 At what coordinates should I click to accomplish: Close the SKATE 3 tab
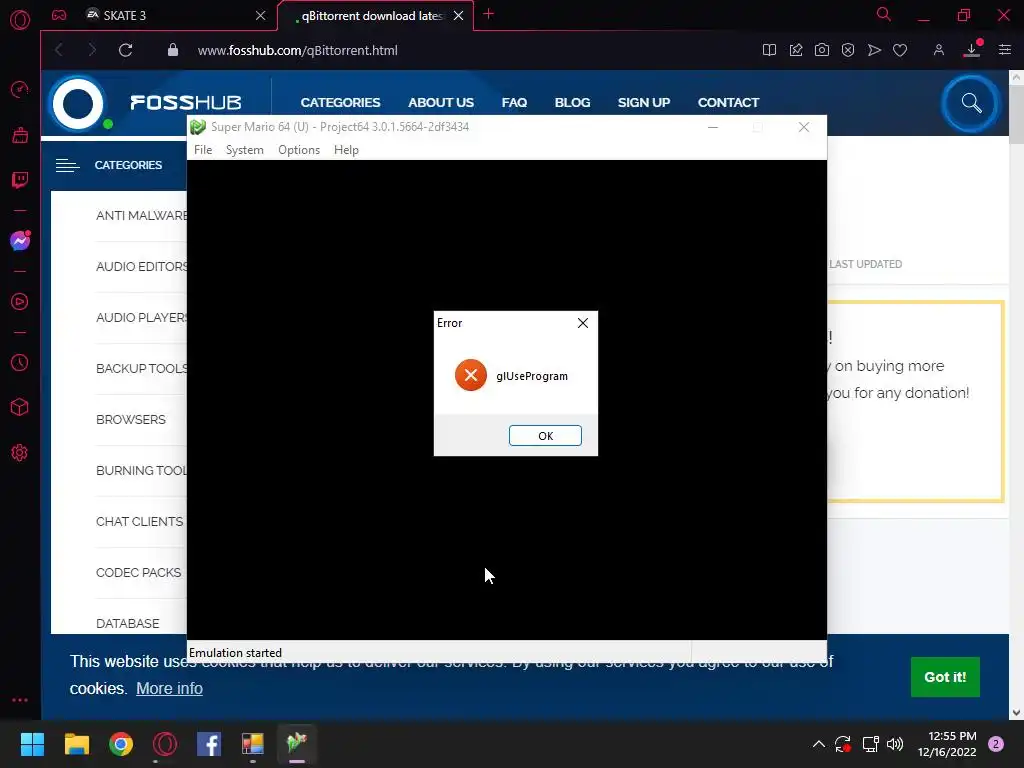coord(261,16)
